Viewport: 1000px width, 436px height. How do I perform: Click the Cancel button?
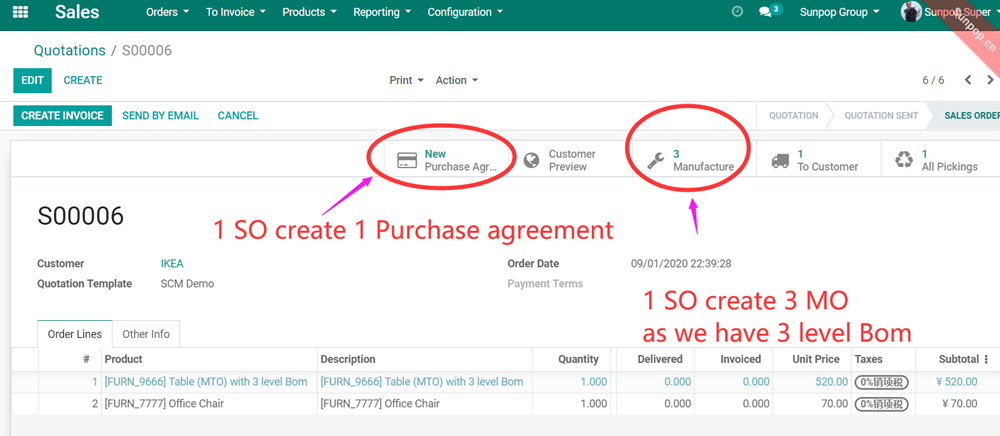(x=238, y=115)
